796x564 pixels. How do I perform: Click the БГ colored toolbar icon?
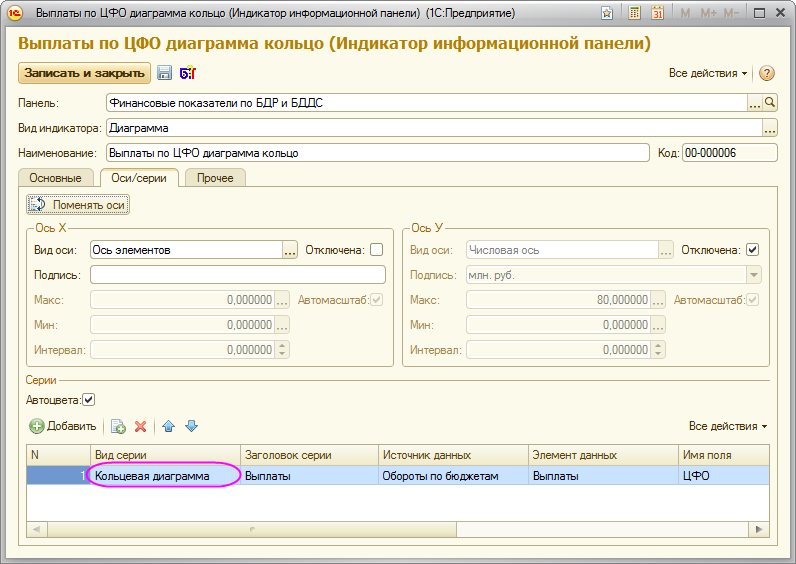(x=188, y=73)
